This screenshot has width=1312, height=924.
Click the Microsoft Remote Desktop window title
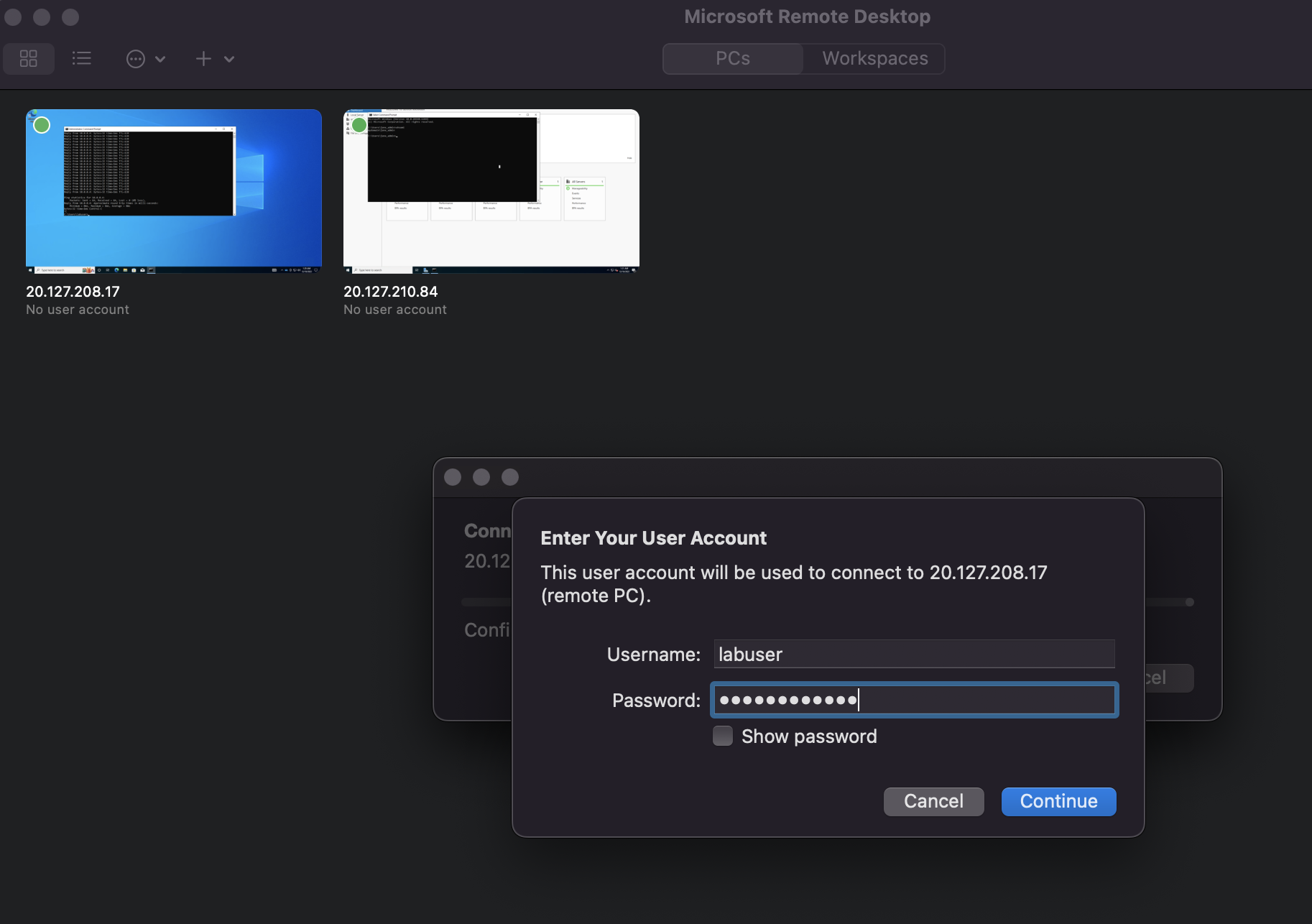tap(807, 17)
